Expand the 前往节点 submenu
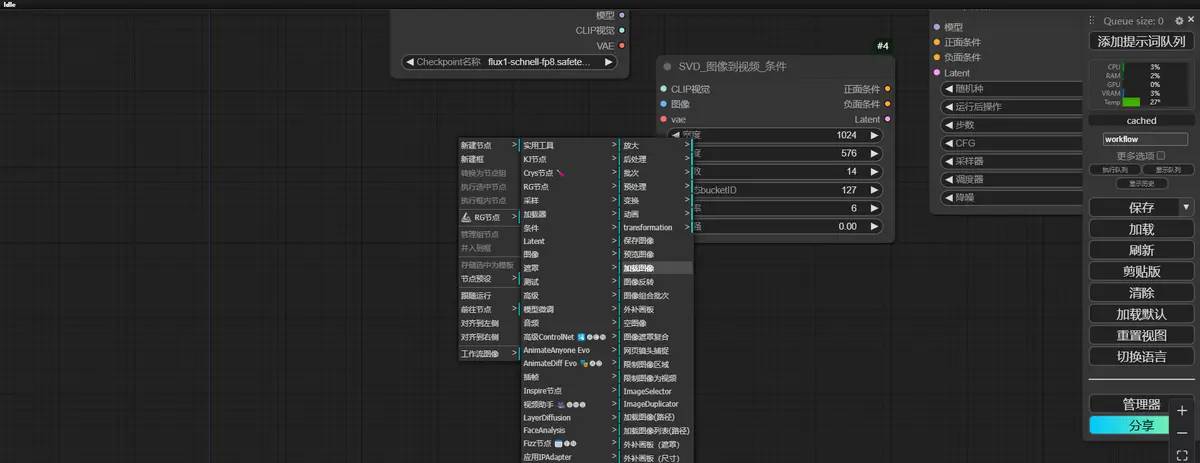The width and height of the screenshot is (1200, 463). pyautogui.click(x=489, y=310)
